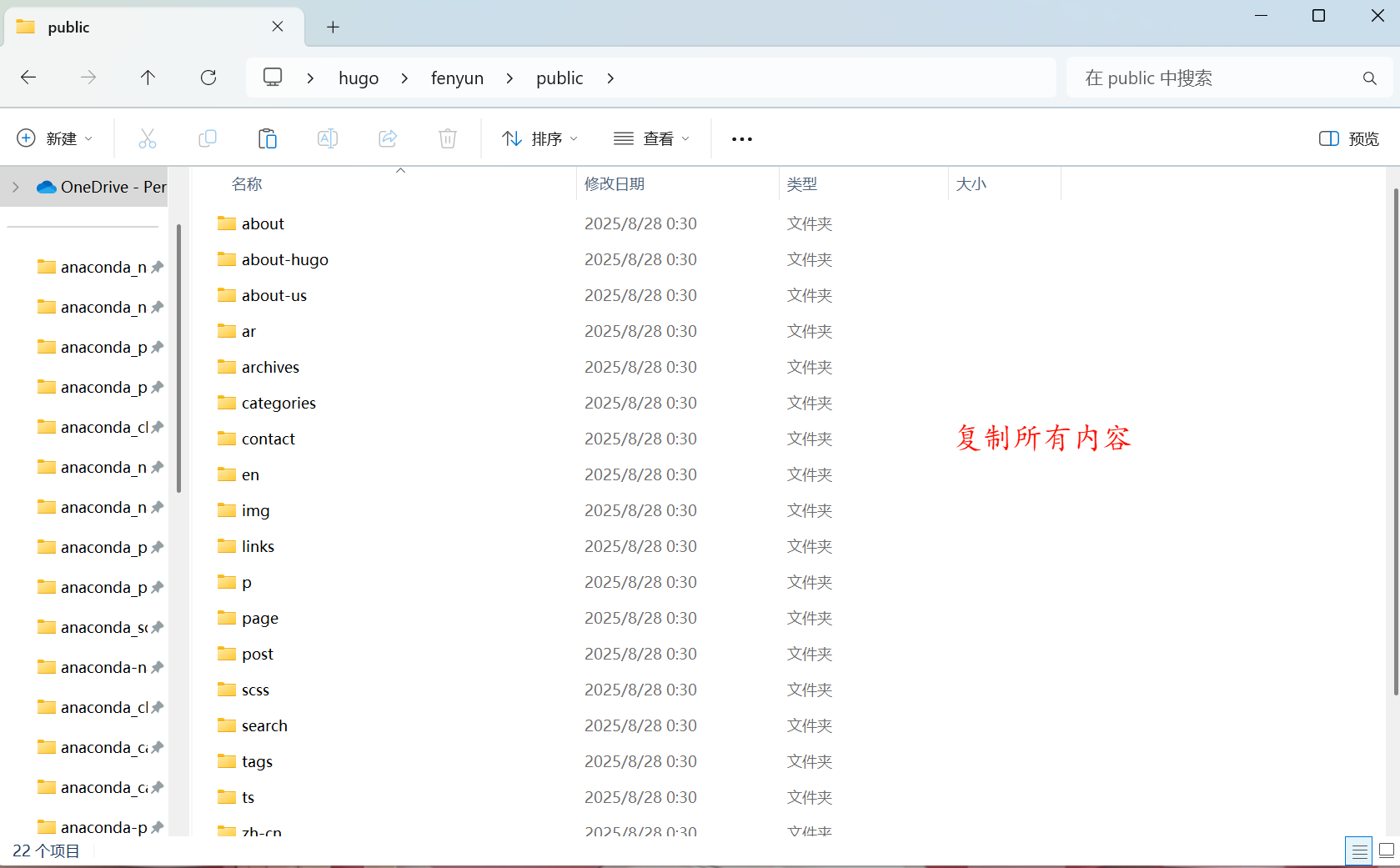Click the Refresh icon in the address bar
The width and height of the screenshot is (1400, 868).
point(208,78)
